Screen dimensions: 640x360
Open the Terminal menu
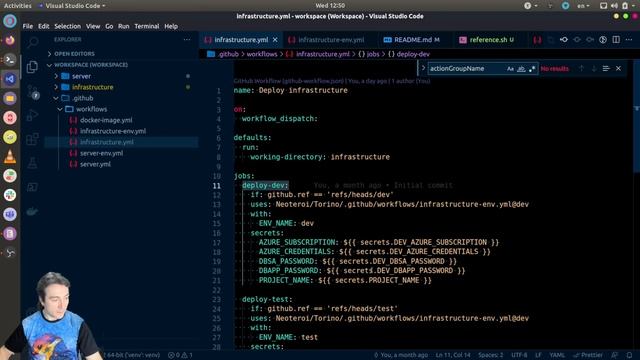tap(147, 26)
